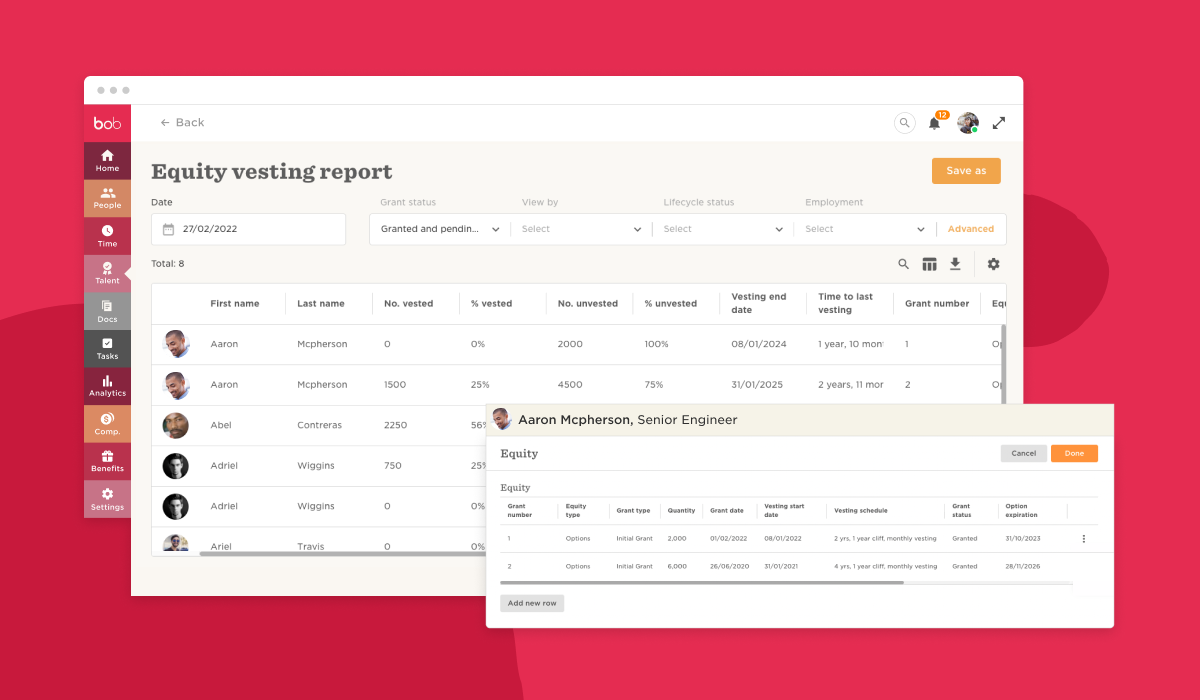Open the column chooser icon
The width and height of the screenshot is (1200, 700).
coord(929,264)
